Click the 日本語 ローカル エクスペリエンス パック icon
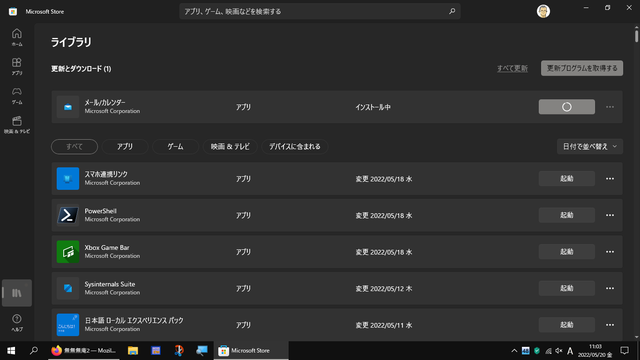 coord(68,325)
